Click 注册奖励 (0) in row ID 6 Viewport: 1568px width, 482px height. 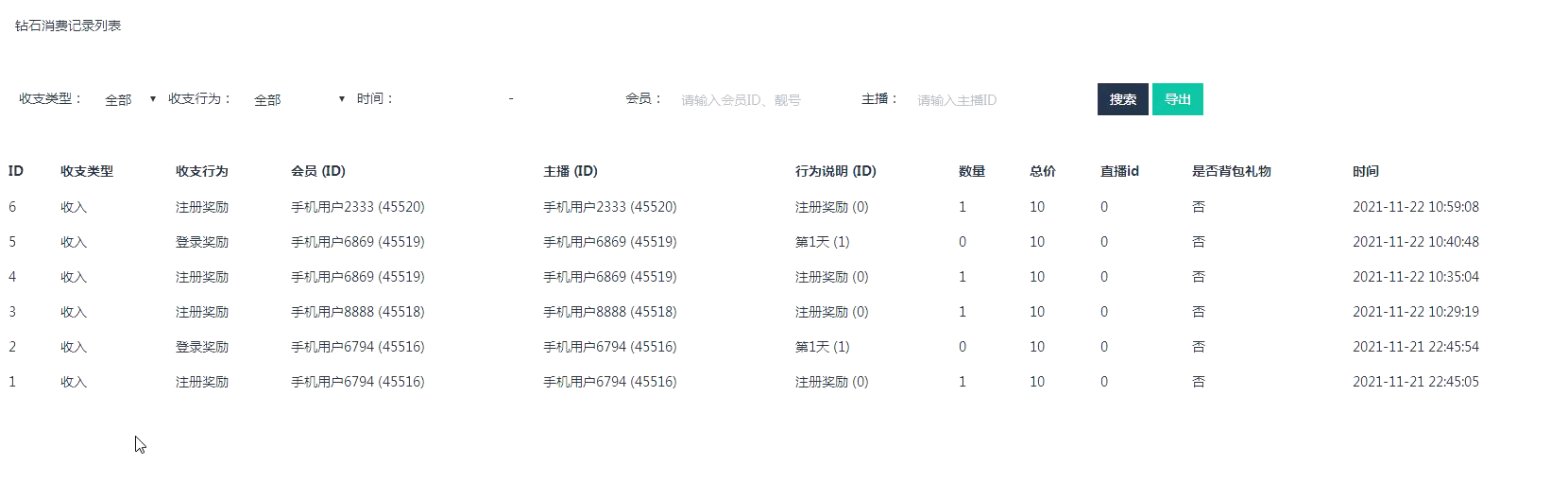[x=832, y=206]
